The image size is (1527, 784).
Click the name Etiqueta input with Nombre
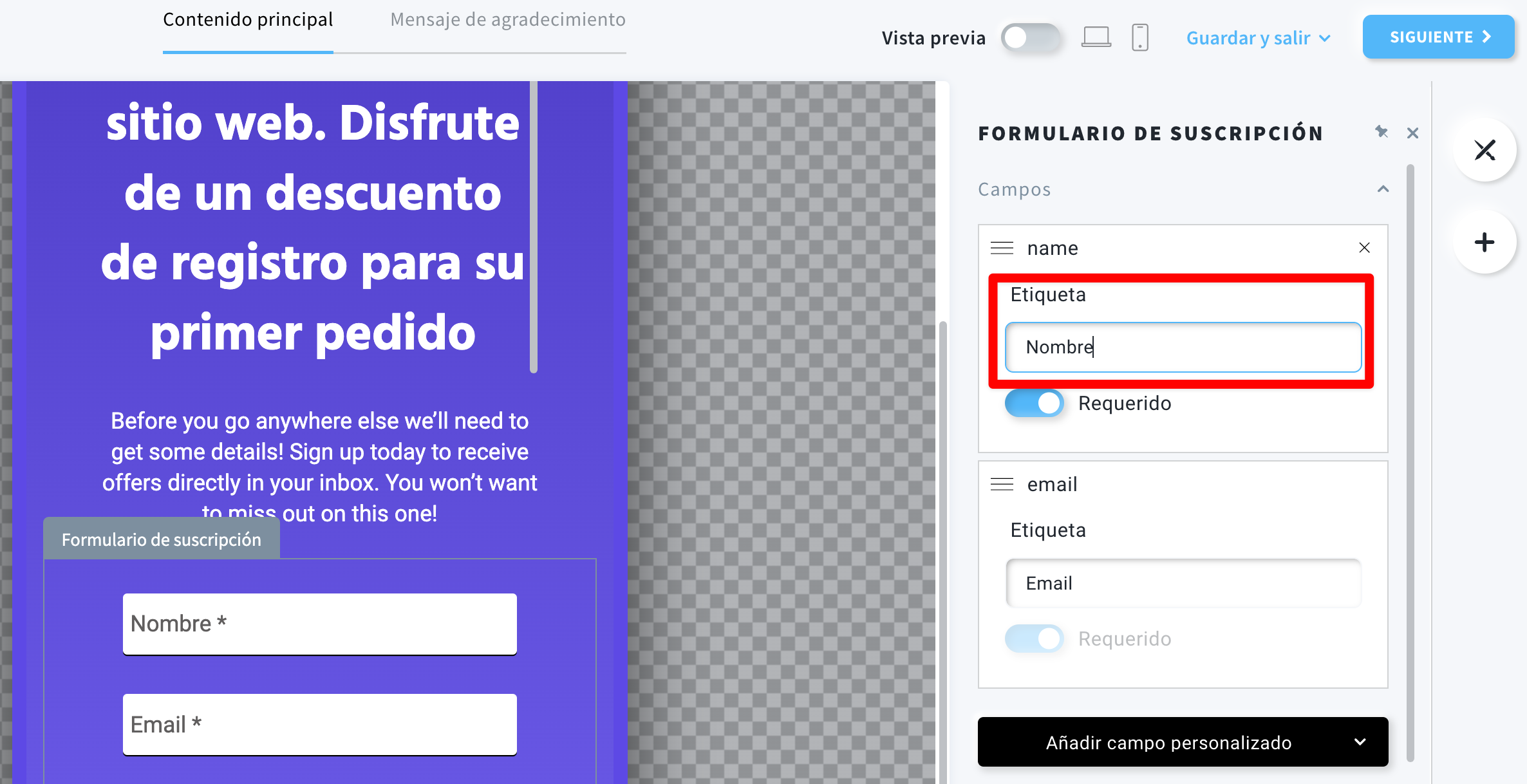1183,347
